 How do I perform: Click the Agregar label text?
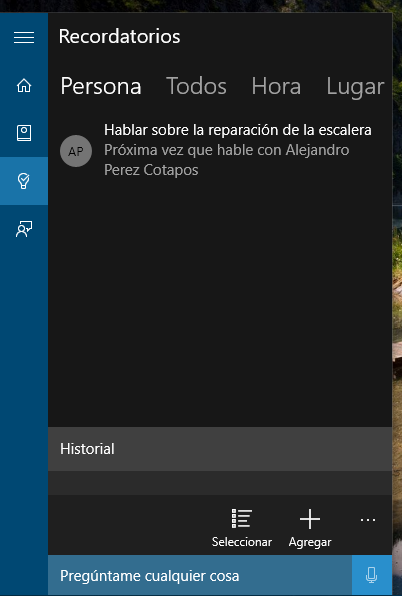coord(310,542)
